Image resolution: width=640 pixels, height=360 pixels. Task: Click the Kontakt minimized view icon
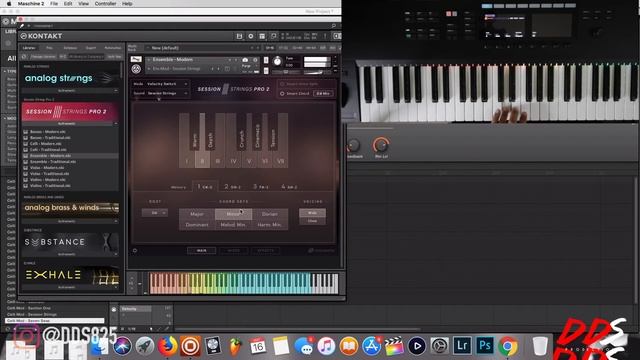point(273,36)
